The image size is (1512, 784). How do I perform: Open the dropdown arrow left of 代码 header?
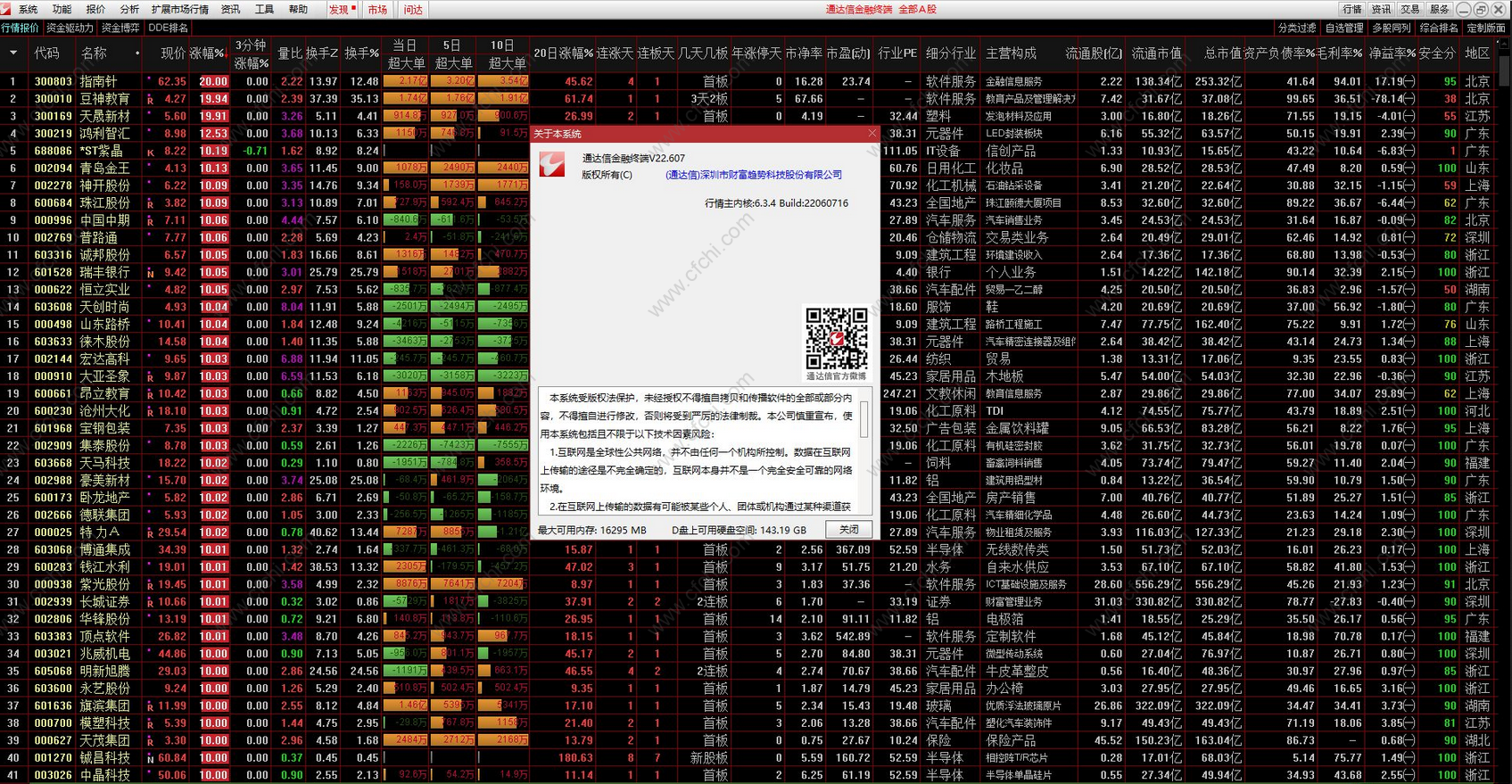13,54
